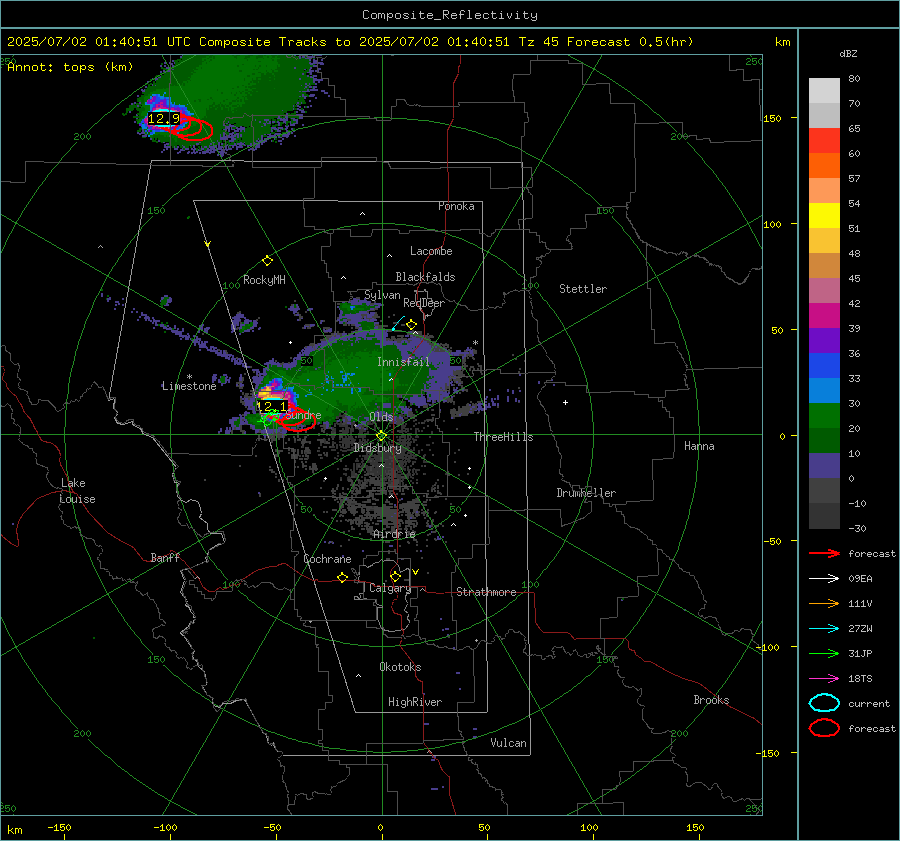Click the RockyMH label

pos(264,280)
